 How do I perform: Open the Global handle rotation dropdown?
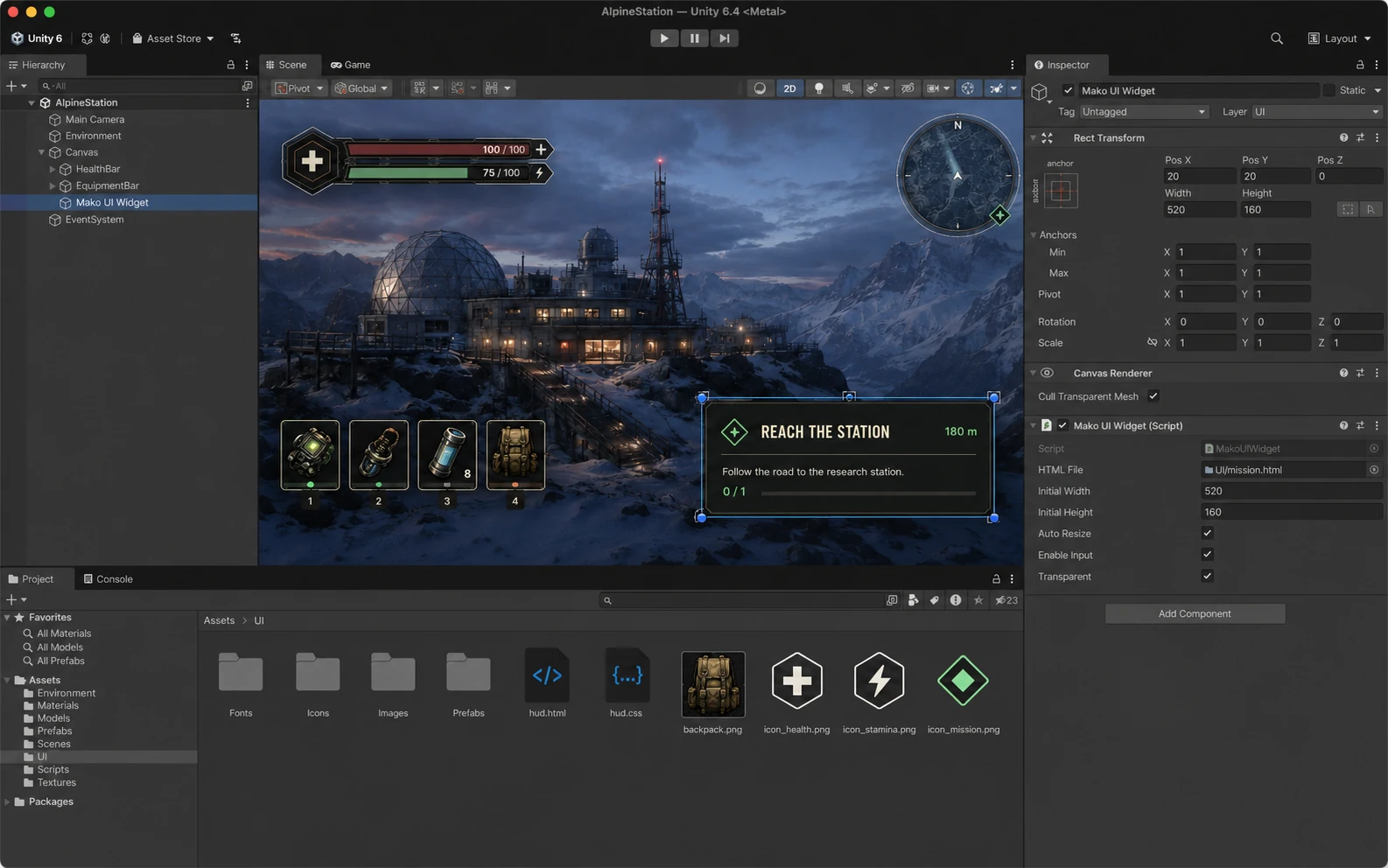point(361,88)
